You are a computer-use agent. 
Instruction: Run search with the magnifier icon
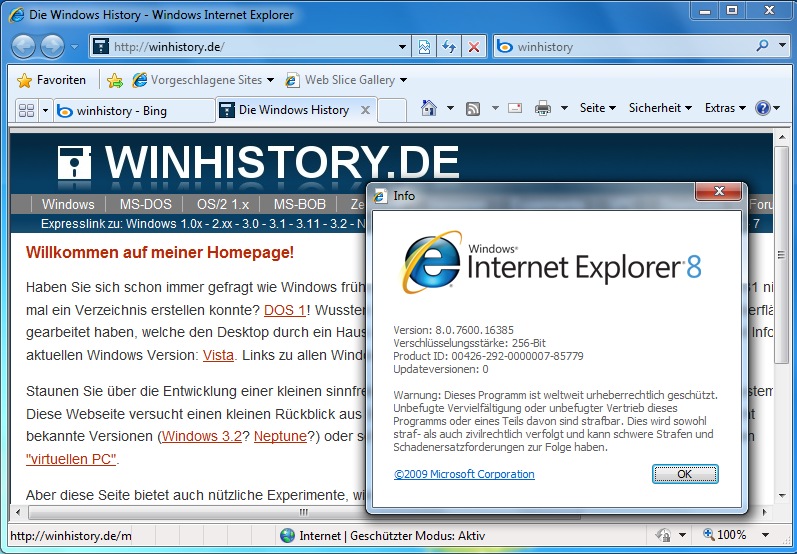click(x=762, y=46)
